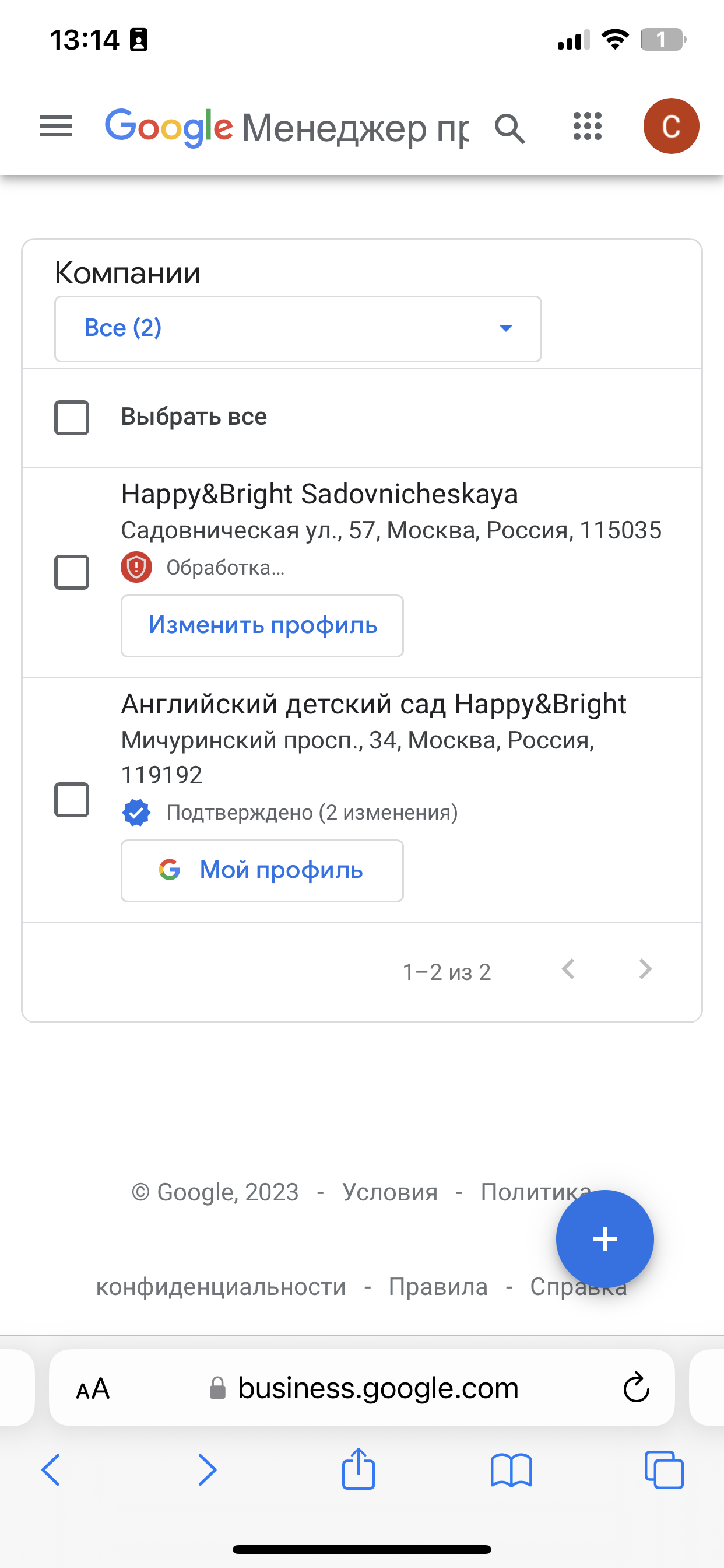Select the Happy&Bright Sadovnicheskaya checkbox
The image size is (724, 1568).
pos(72,572)
